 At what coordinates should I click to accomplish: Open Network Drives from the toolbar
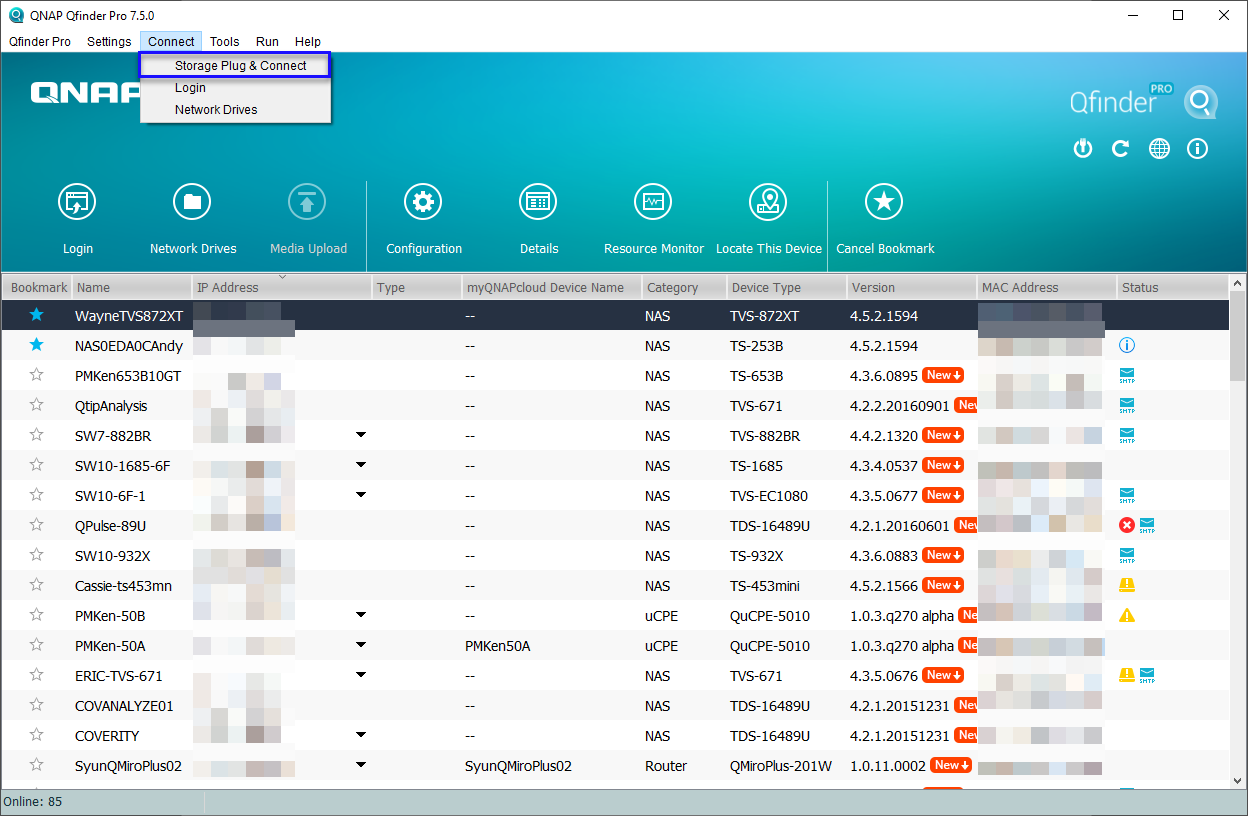[x=192, y=203]
